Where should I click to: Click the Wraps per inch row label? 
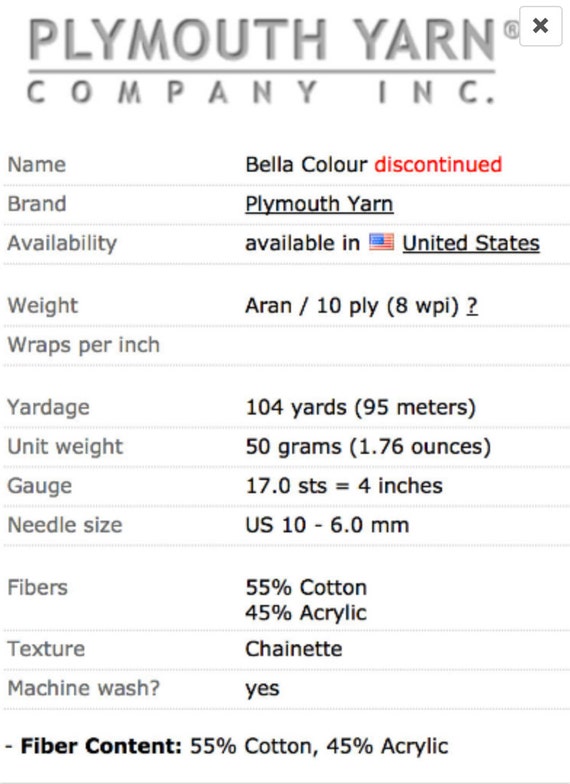[84, 345]
